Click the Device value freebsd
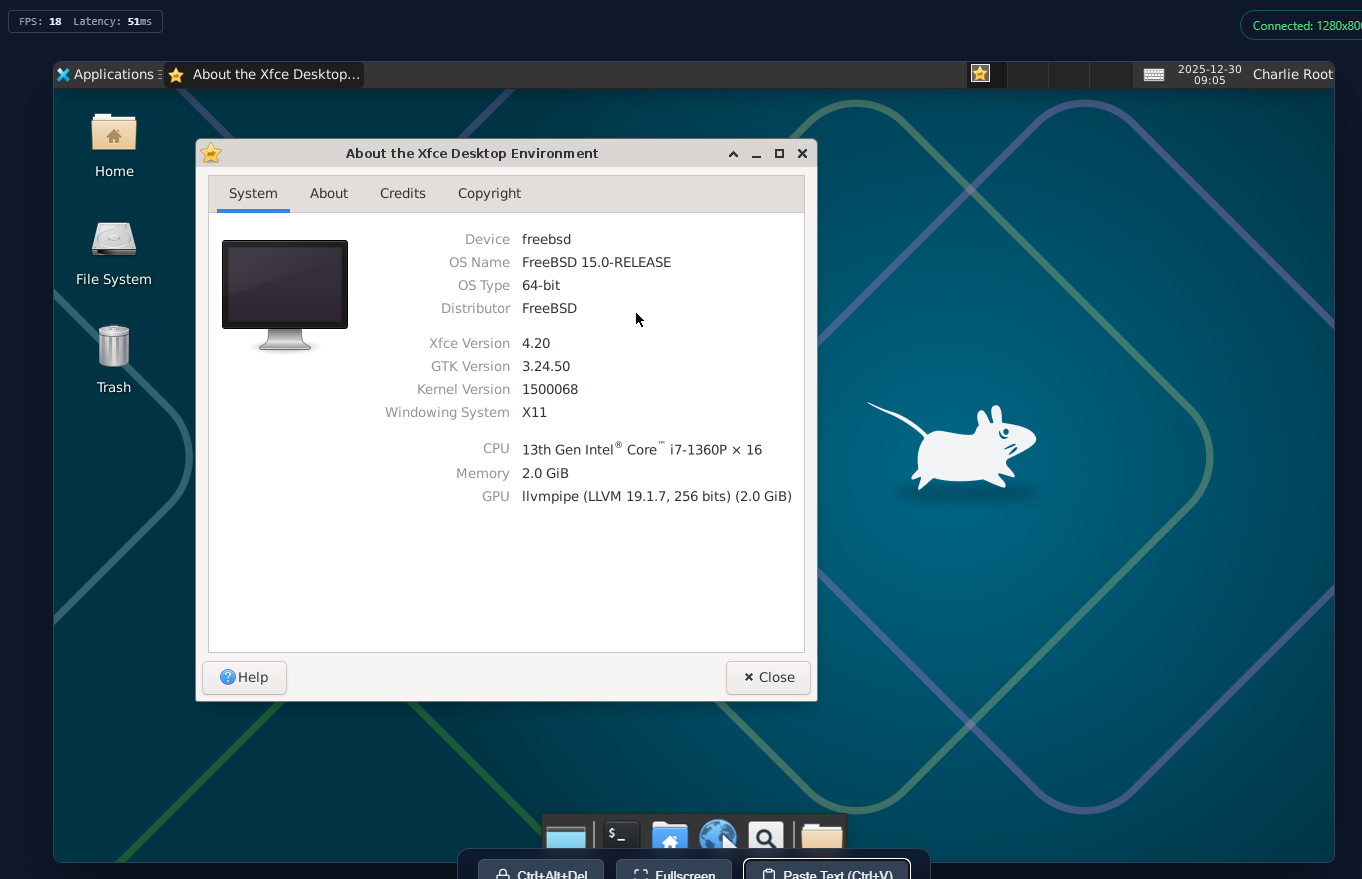 (x=546, y=239)
